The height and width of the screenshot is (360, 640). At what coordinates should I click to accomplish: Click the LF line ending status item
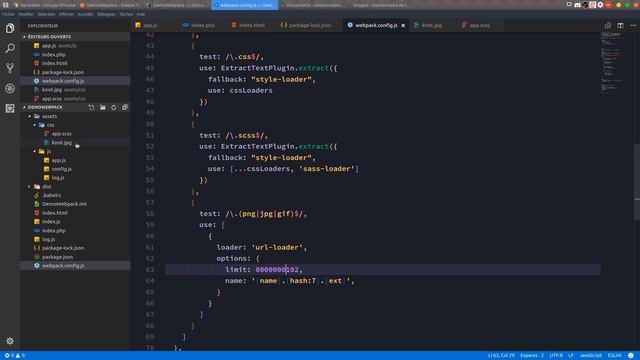[x=571, y=356]
